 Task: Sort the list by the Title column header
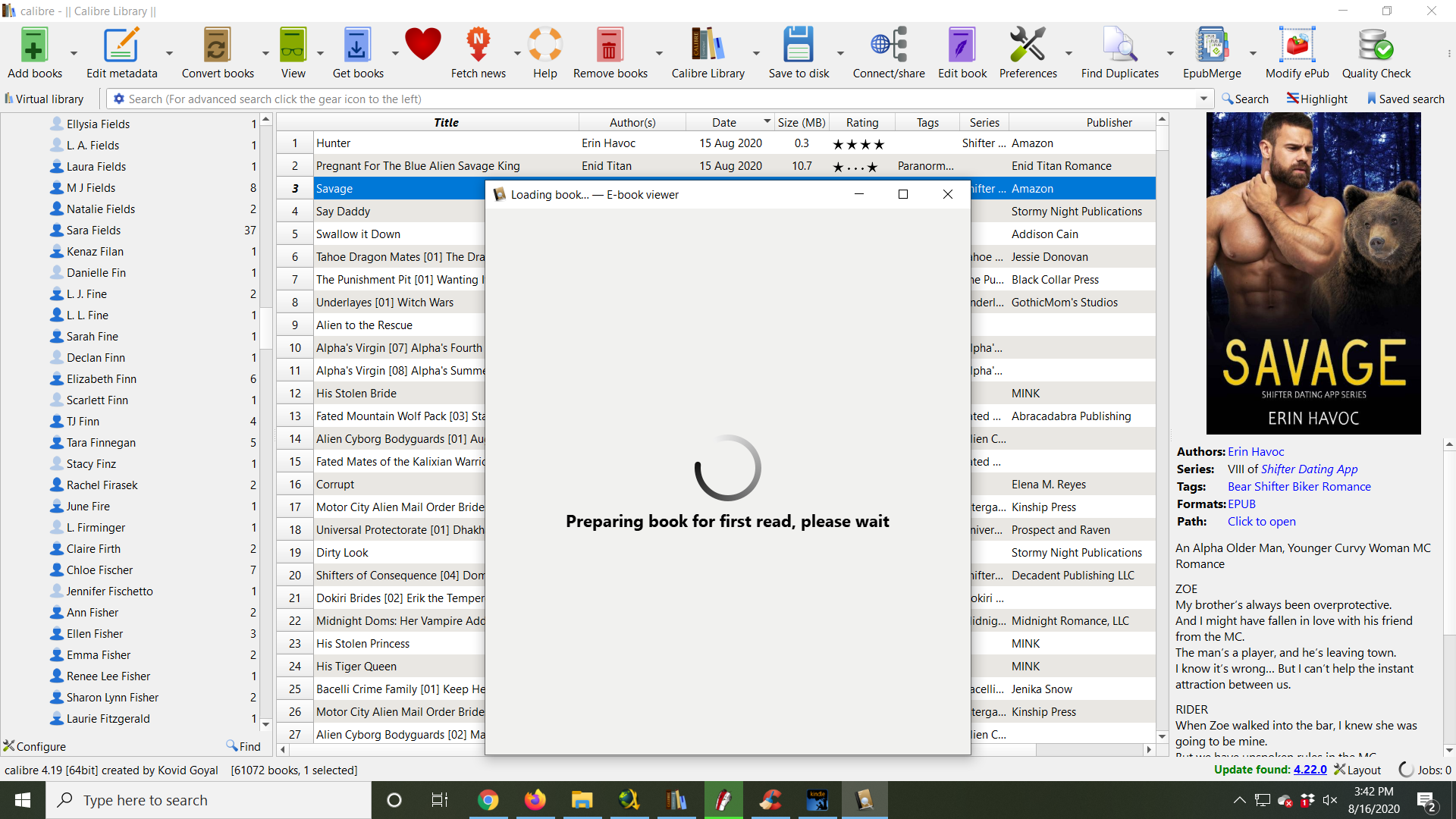coord(446,123)
